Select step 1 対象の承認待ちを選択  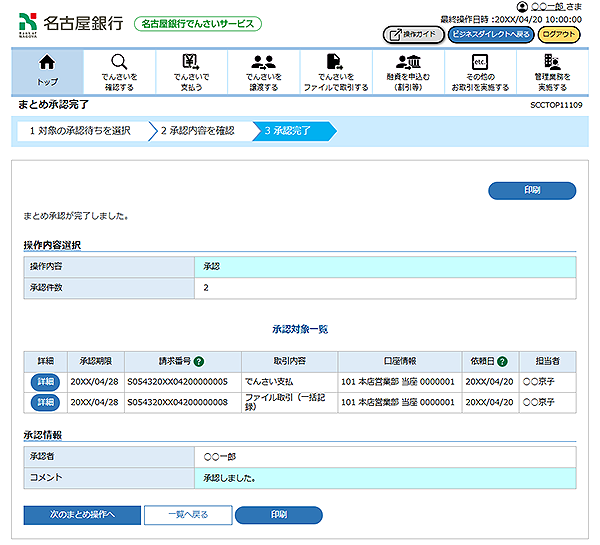pyautogui.click(x=80, y=130)
